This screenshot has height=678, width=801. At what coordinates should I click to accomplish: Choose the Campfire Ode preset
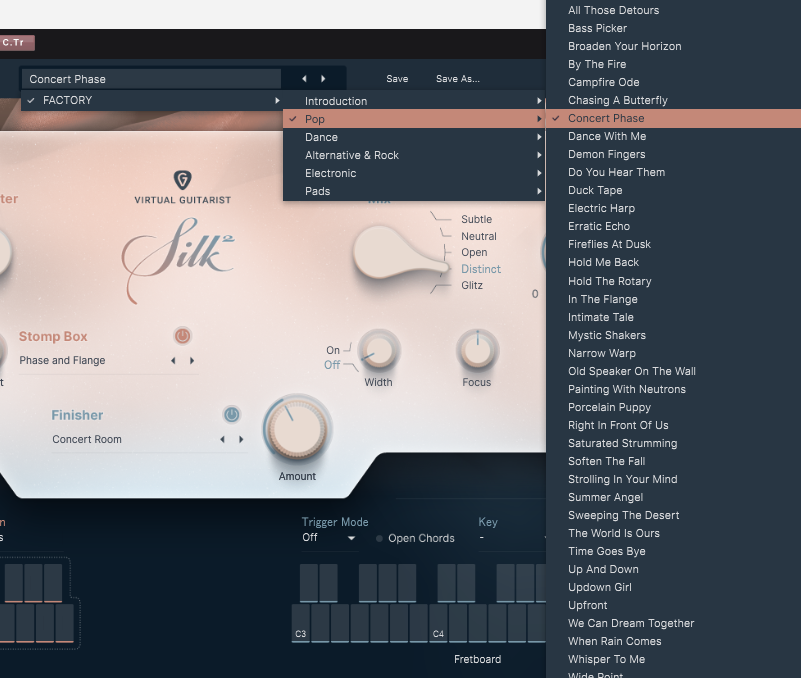point(673,82)
